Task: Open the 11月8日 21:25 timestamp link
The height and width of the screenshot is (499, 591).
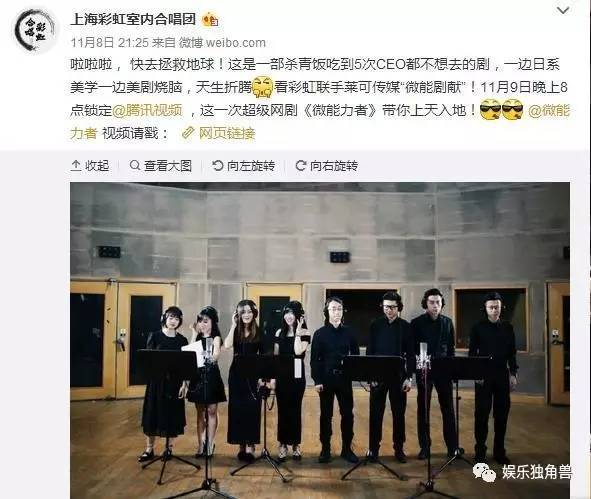Action: coord(110,43)
